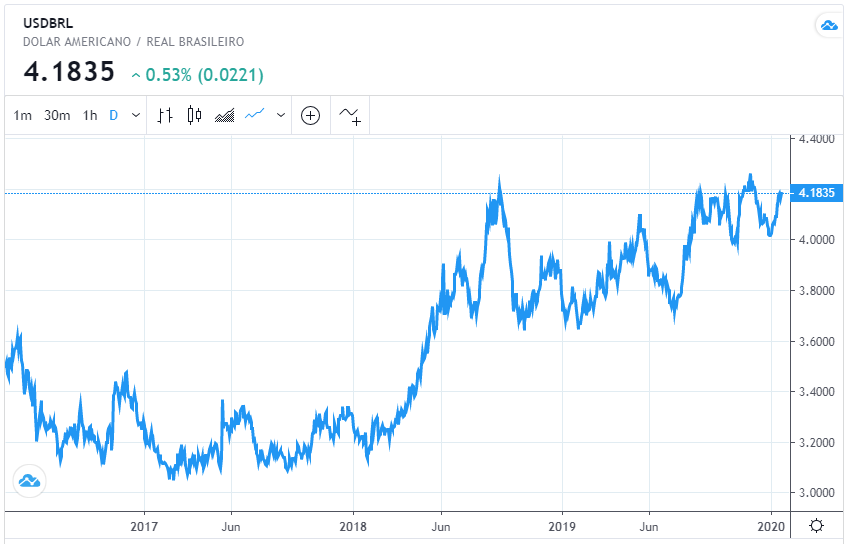This screenshot has width=844, height=544.
Task: Open the Indicators wave icon
Action: pos(350,115)
